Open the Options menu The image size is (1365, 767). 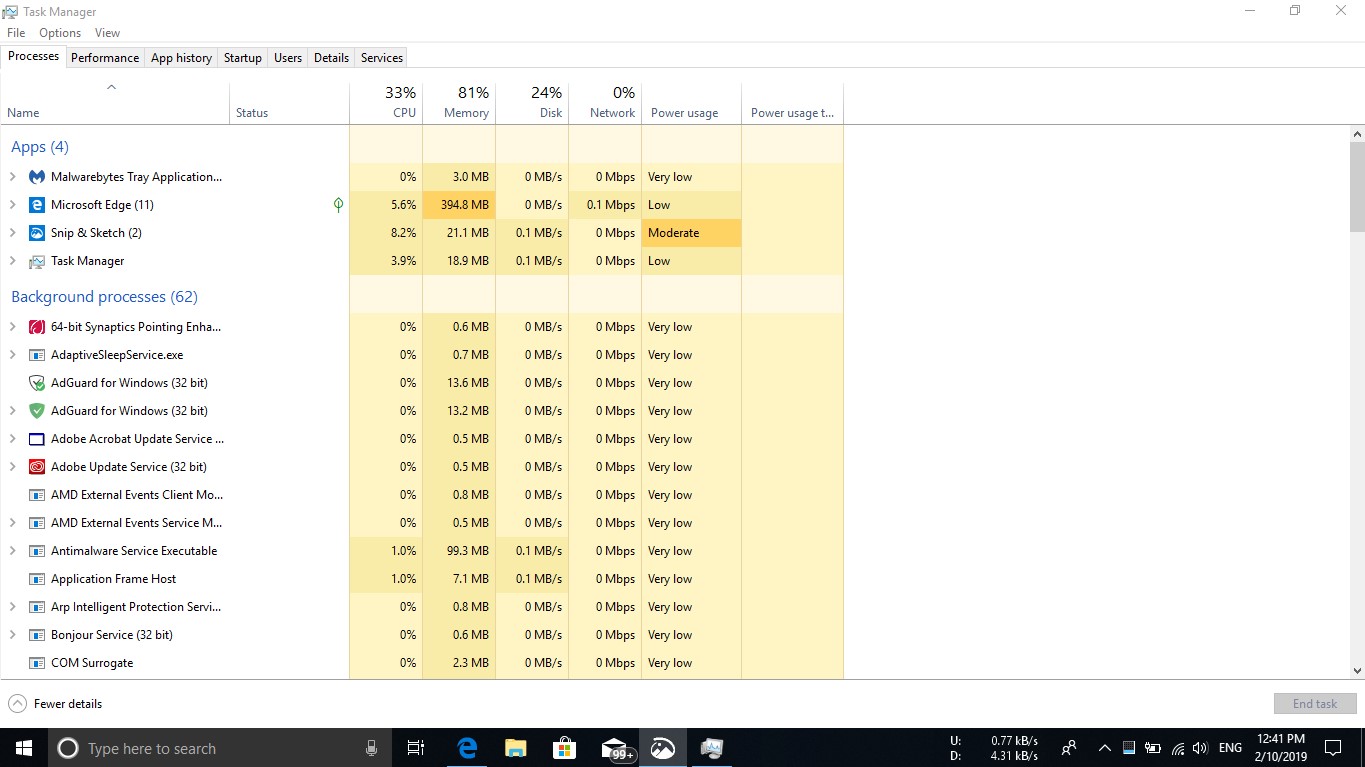[60, 33]
